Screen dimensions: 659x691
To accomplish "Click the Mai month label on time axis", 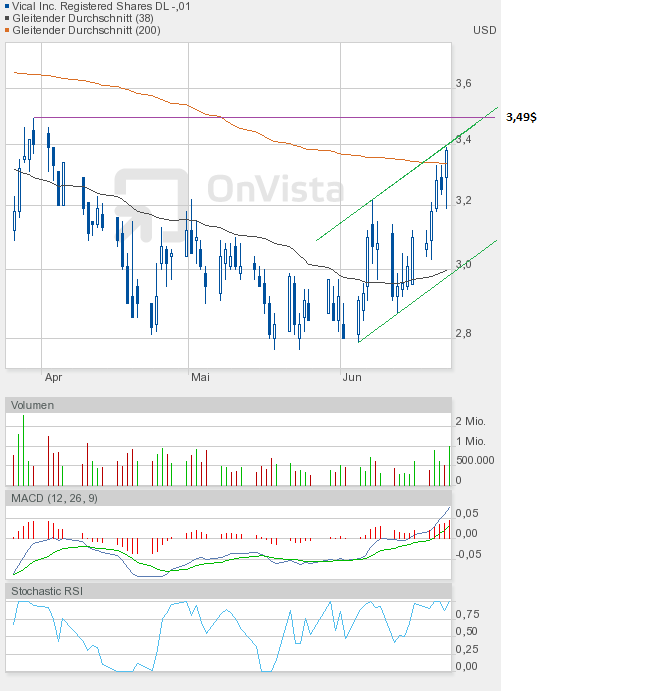I will pyautogui.click(x=200, y=377).
